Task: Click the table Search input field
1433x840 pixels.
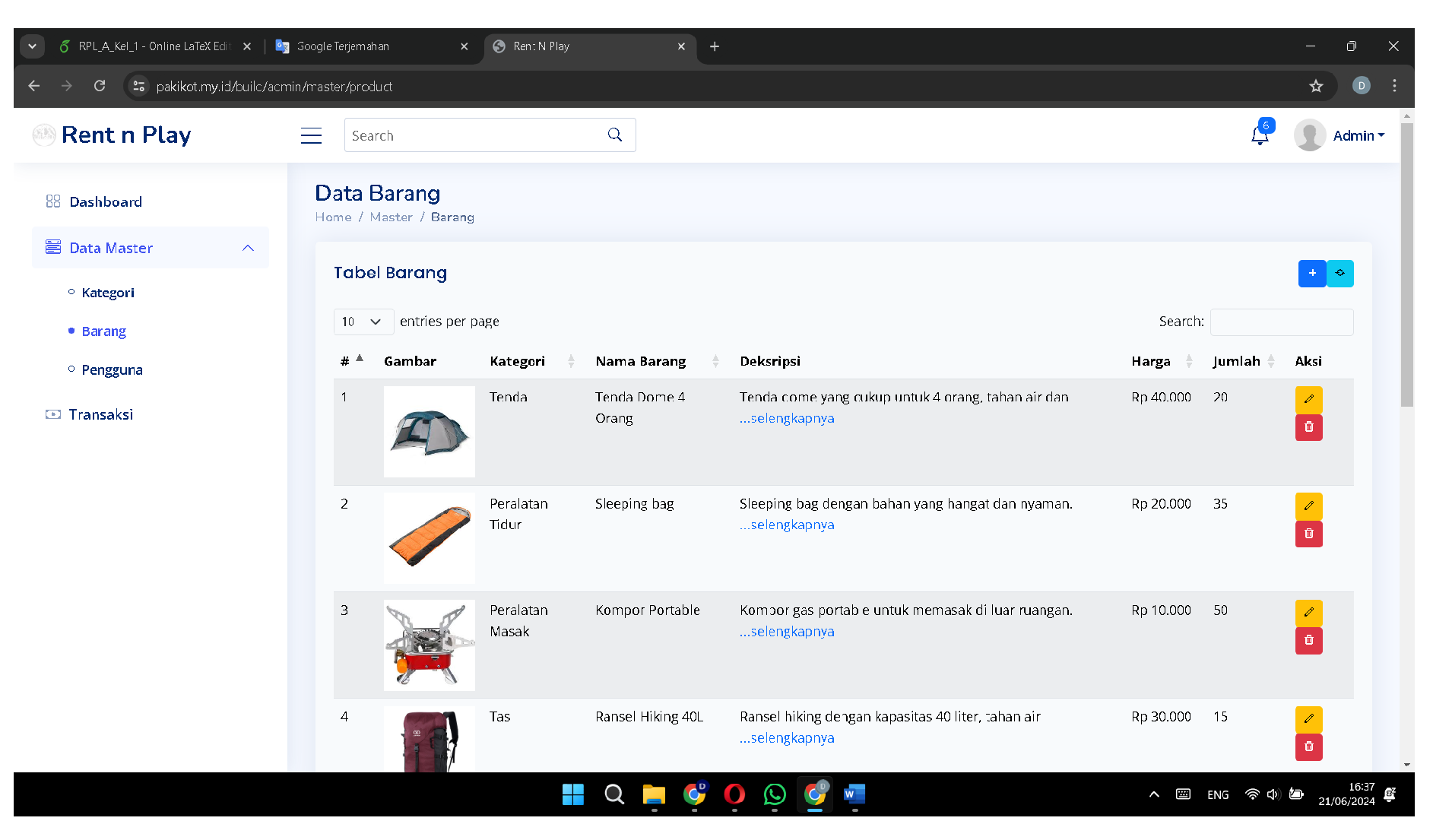Action: (1281, 322)
